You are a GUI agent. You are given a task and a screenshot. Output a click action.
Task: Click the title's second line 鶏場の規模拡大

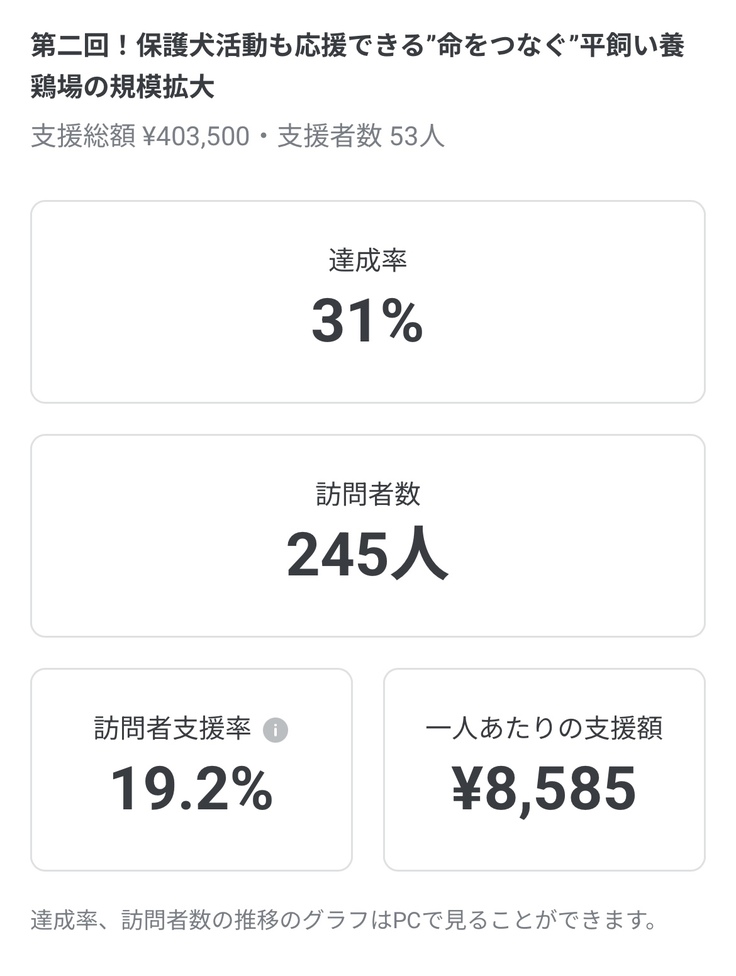click(122, 89)
